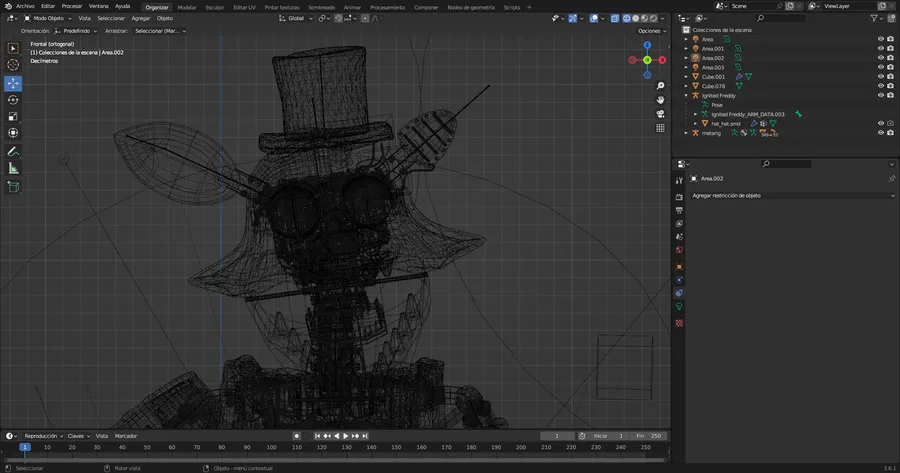This screenshot has height=473, width=900.
Task: Expand Ignited Freddy_ARM_DATA.003 item
Action: [x=695, y=114]
